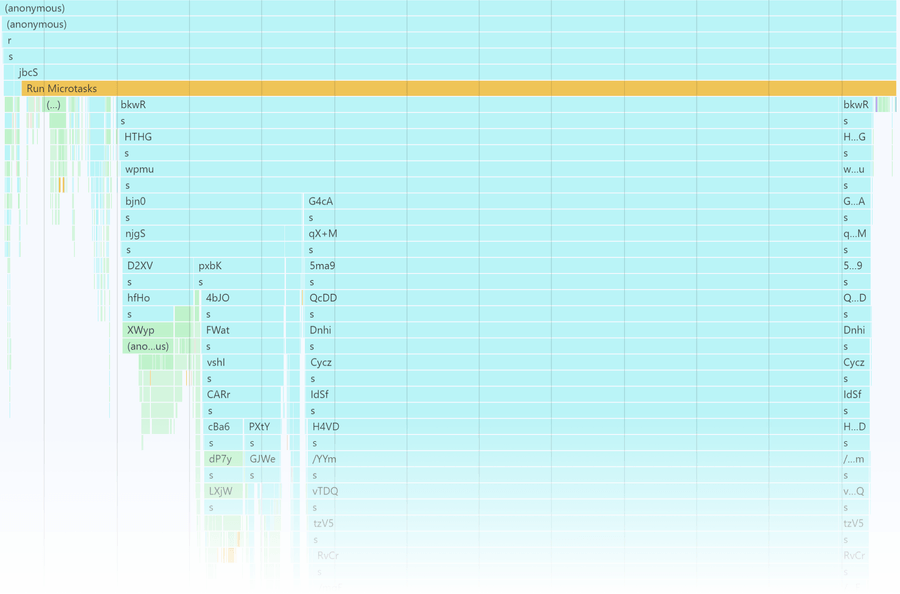
Task: Select the collapsed (...) frame
Action: (x=55, y=104)
